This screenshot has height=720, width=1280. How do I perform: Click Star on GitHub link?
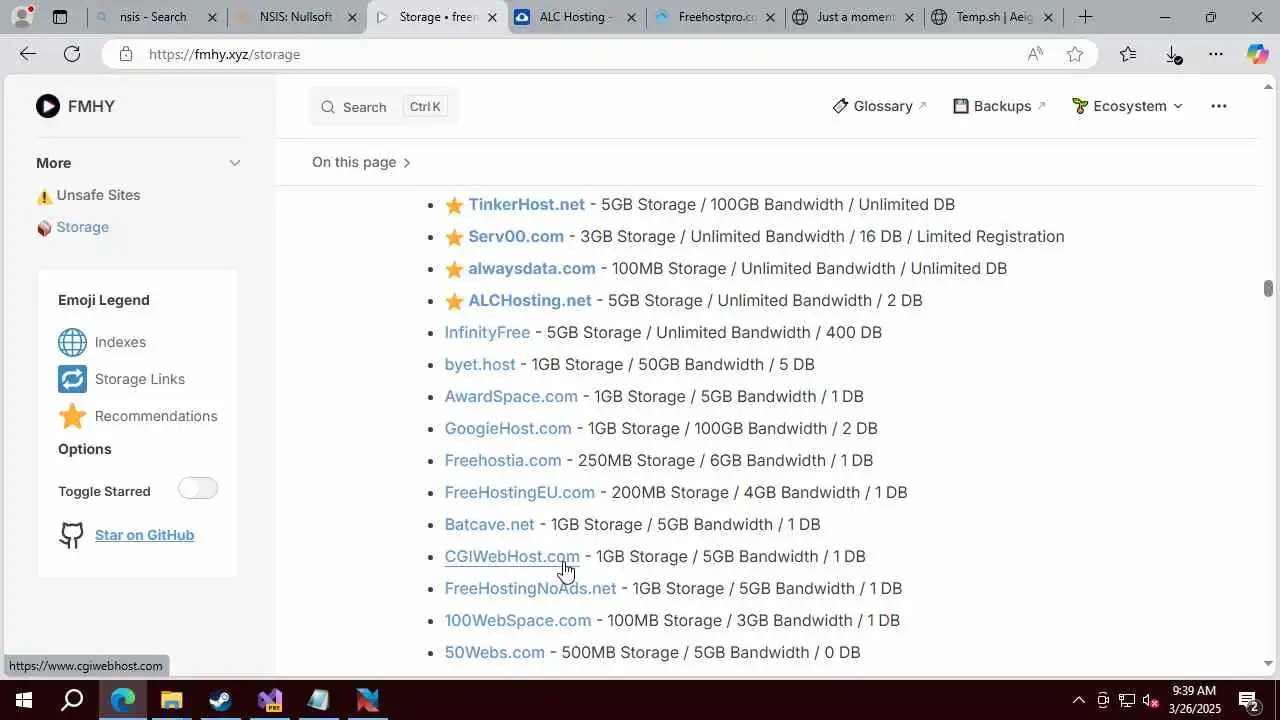pos(144,535)
